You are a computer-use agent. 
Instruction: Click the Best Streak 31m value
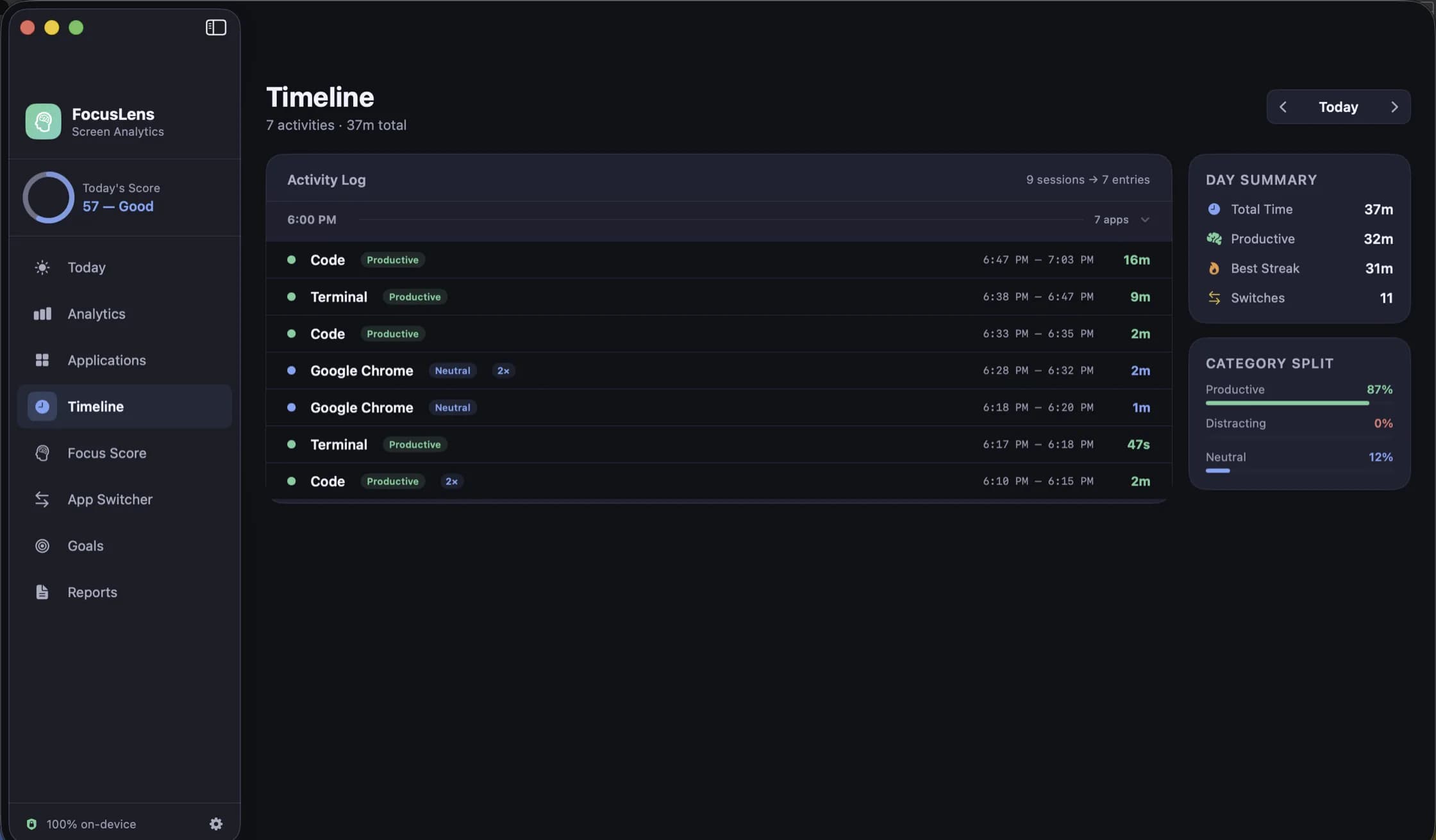pyautogui.click(x=1379, y=268)
